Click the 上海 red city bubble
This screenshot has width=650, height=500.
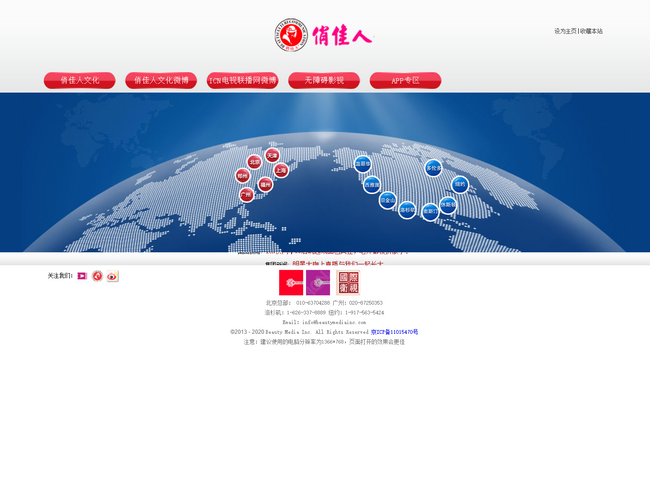[281, 171]
